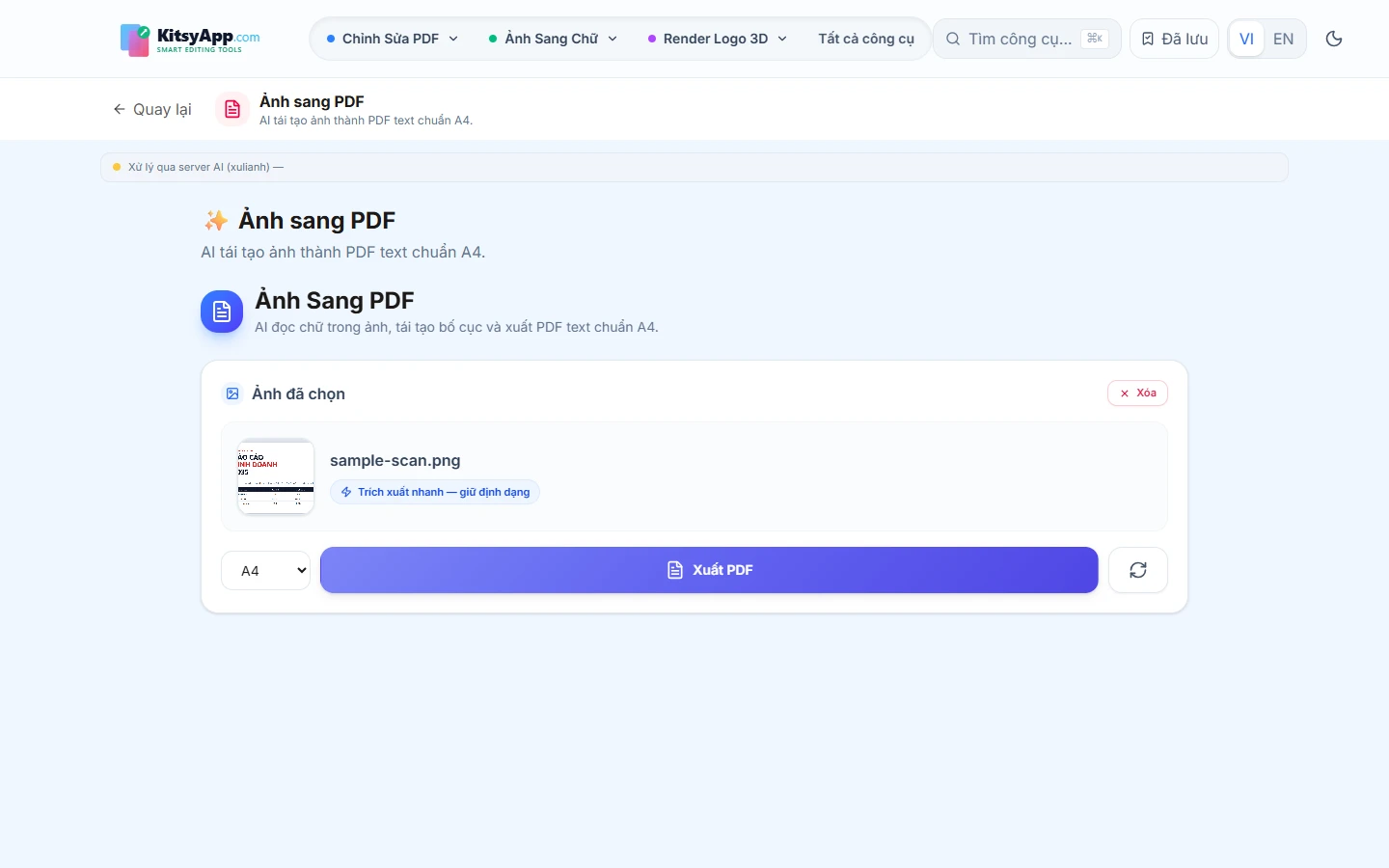Open the sample-scan.png thumbnail preview
1389x868 pixels.
point(276,476)
